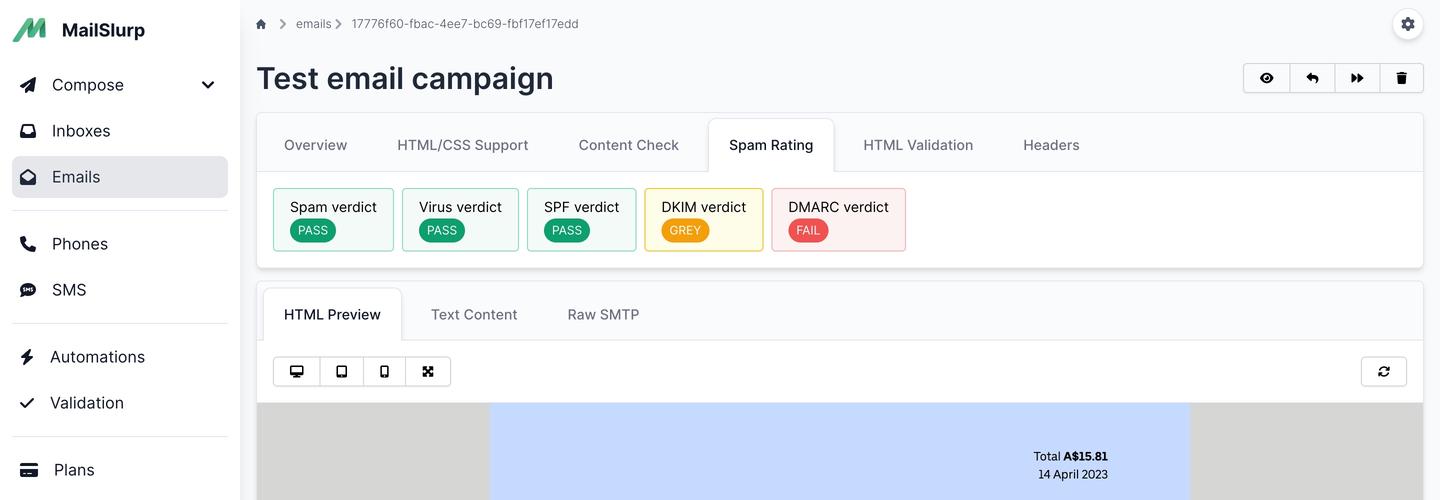Switch to the Content Check tab
The image size is (1440, 500).
[x=628, y=145]
